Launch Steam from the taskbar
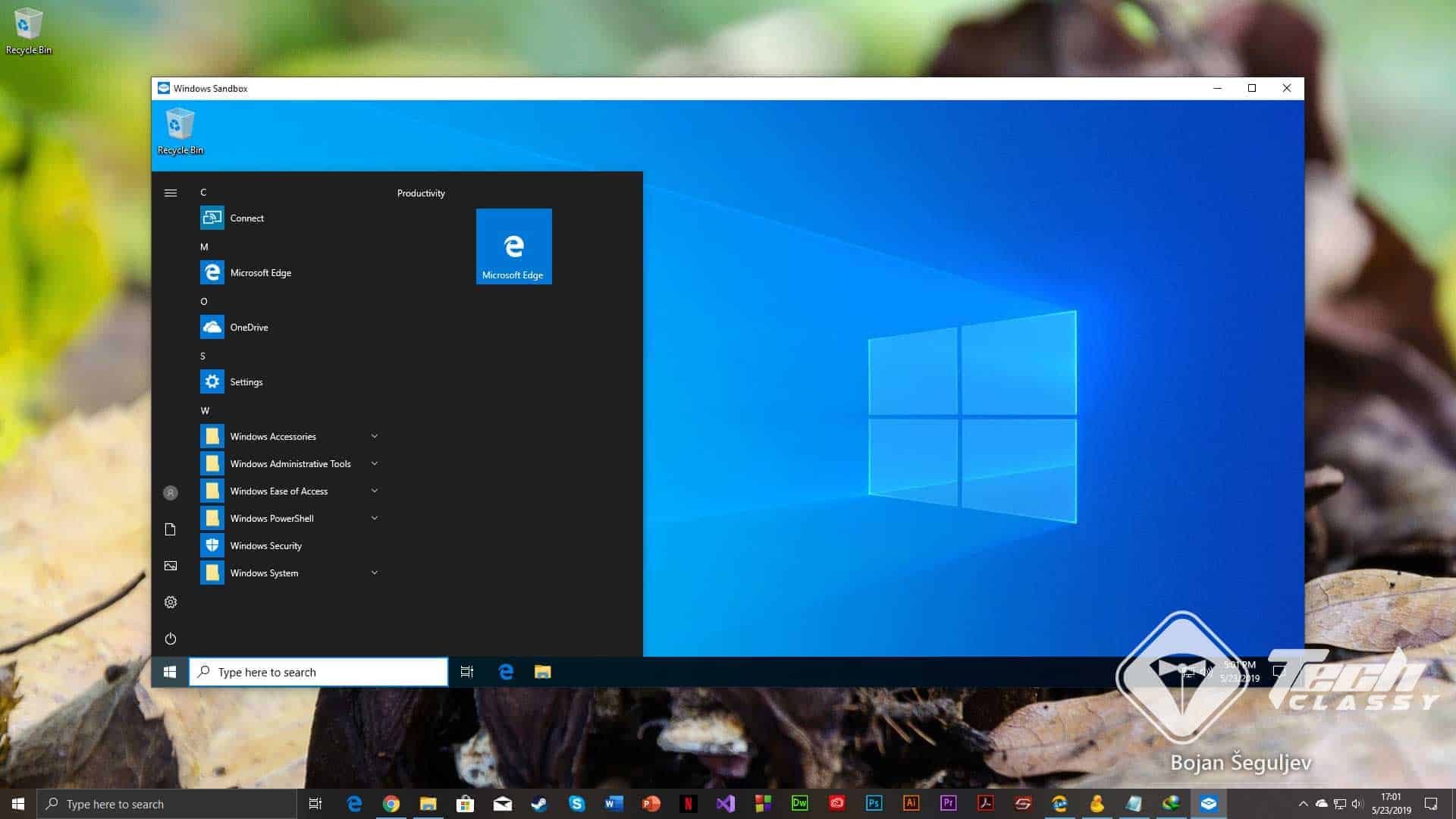Viewport: 1456px width, 819px height. pos(538,803)
